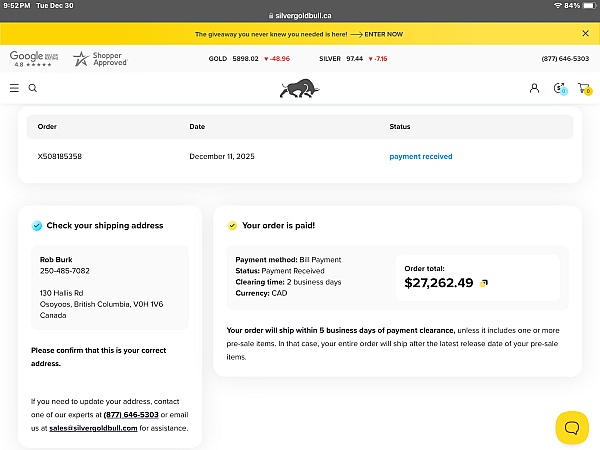The width and height of the screenshot is (600, 450).
Task: Open the hamburger navigation menu
Action: click(x=14, y=88)
